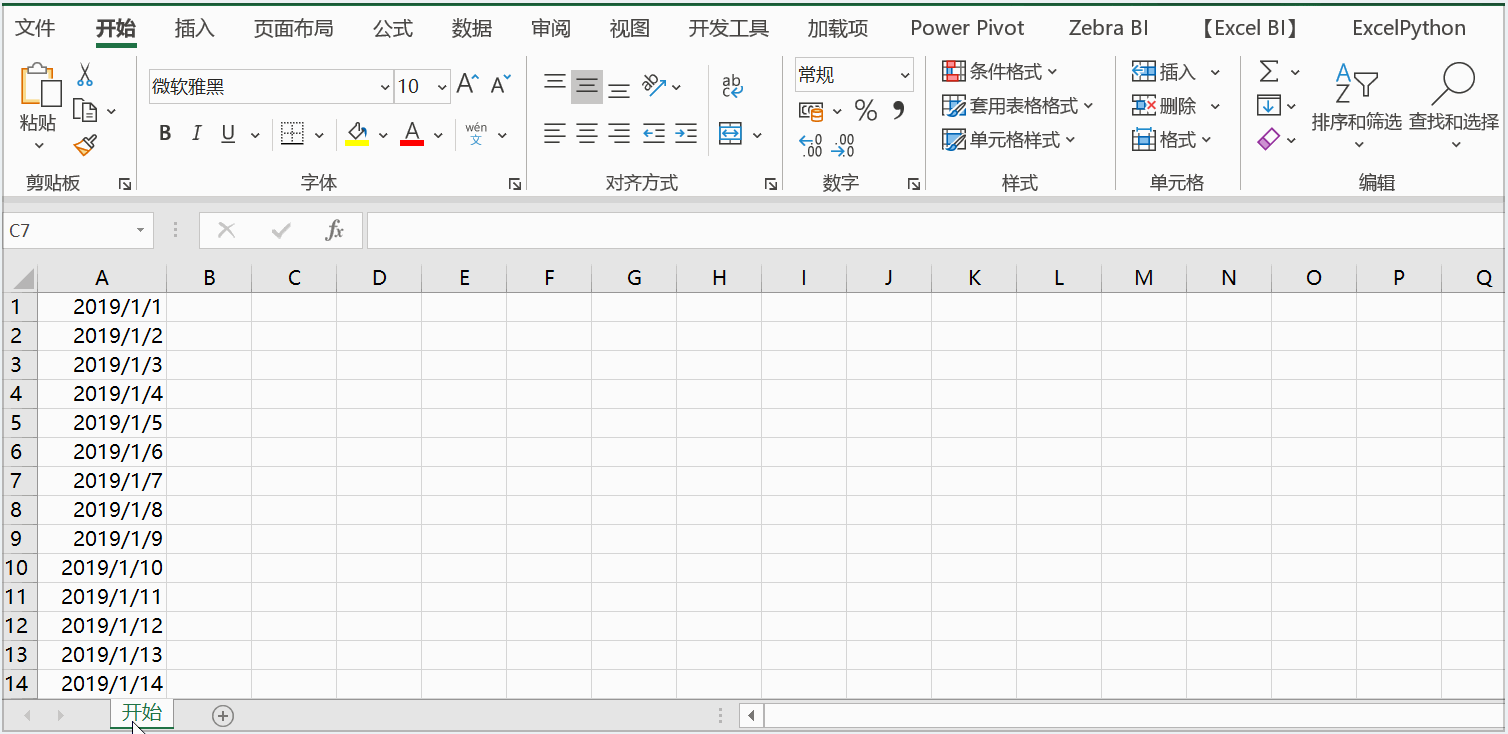The image size is (1508, 734).
Task: Switch to the 页面布局 tab
Action: click(x=293, y=28)
